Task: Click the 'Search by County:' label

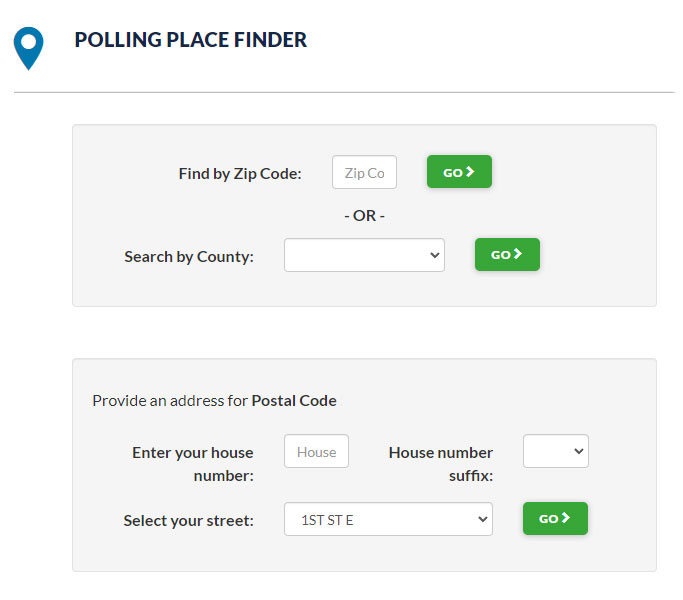Action: 189,256
